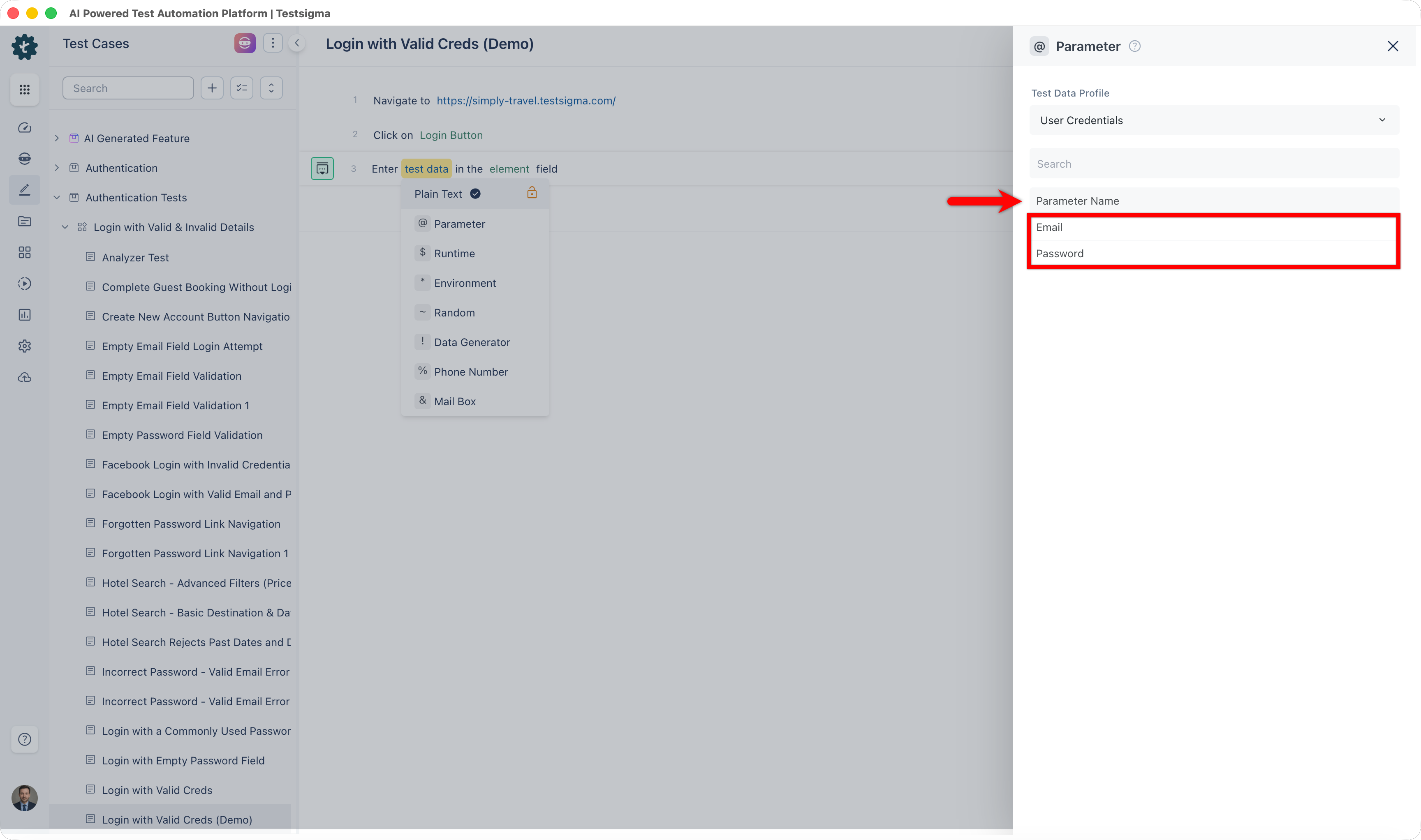Click the expand/collapse all arrows icon
1421x840 pixels.
[271, 88]
